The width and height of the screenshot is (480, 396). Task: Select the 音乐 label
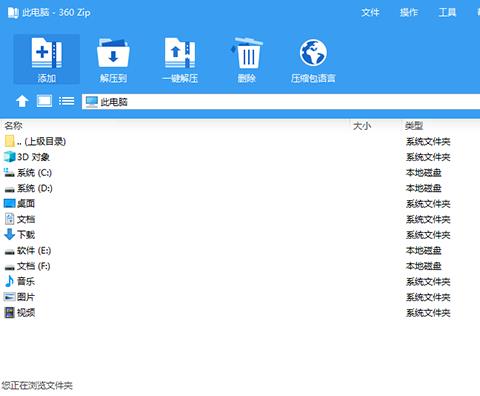[x=26, y=281]
